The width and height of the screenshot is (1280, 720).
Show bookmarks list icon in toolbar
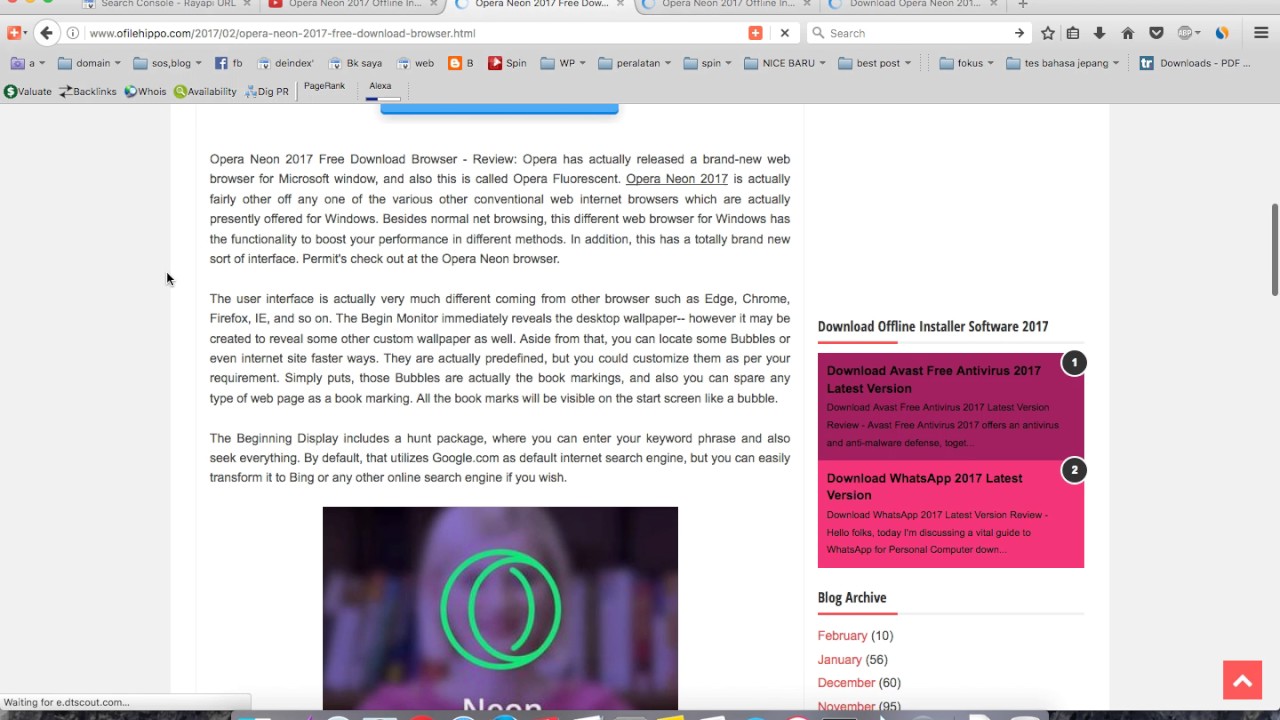(x=1073, y=33)
